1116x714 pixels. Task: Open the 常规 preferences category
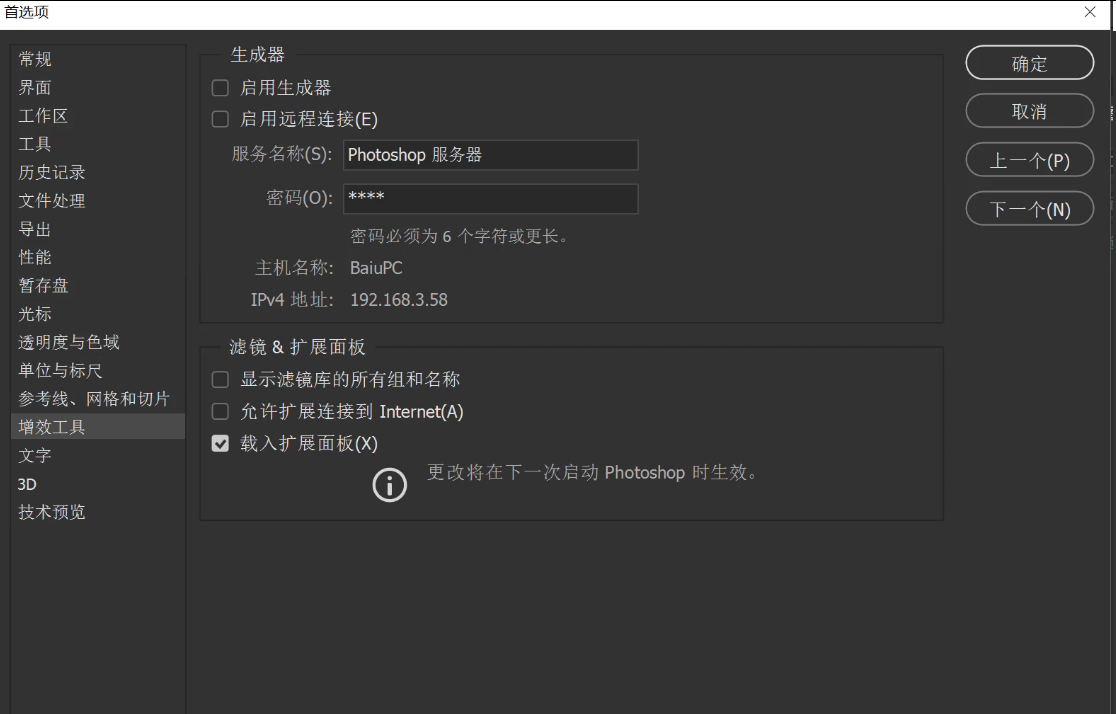(36, 59)
